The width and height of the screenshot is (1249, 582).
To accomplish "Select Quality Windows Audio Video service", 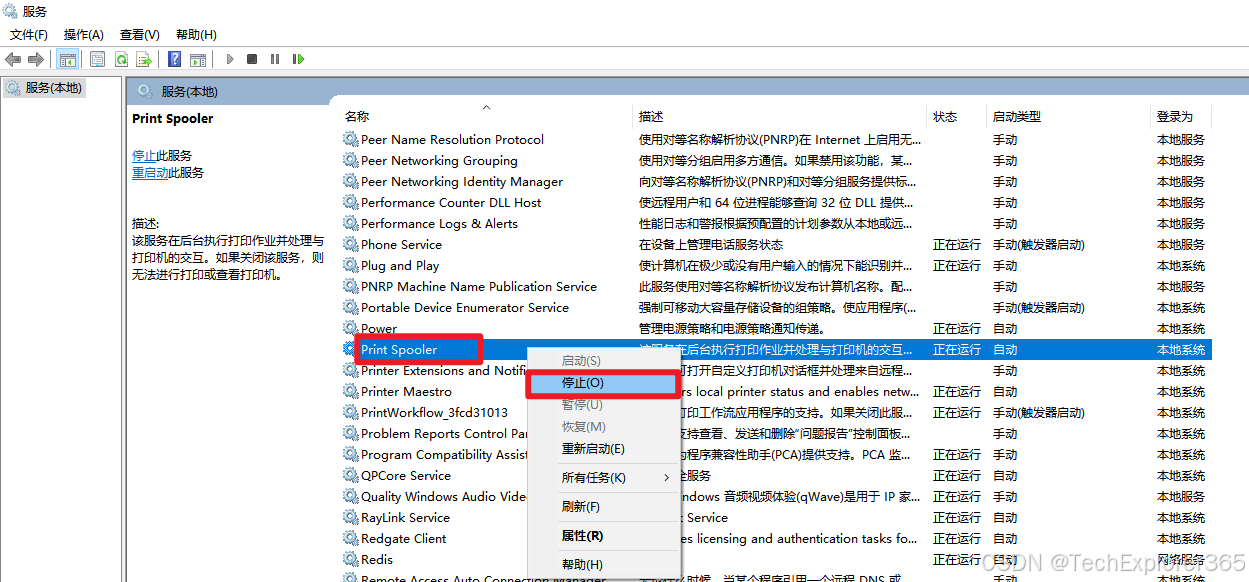I will click(x=444, y=496).
